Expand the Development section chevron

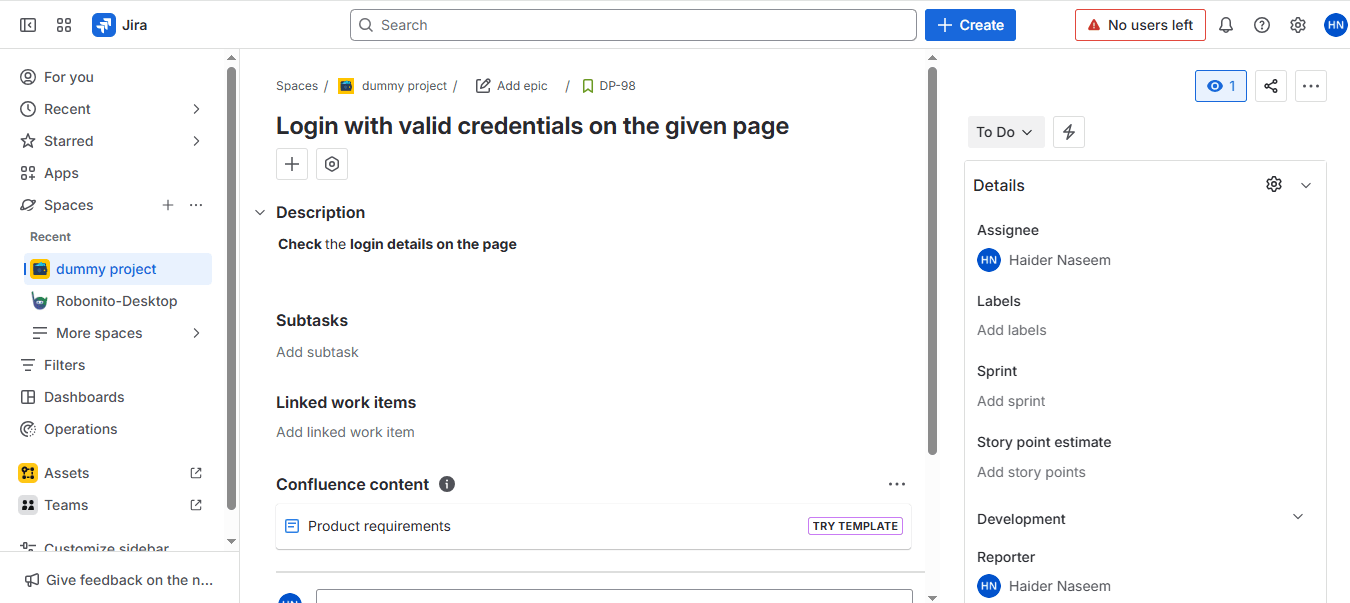click(x=1298, y=517)
